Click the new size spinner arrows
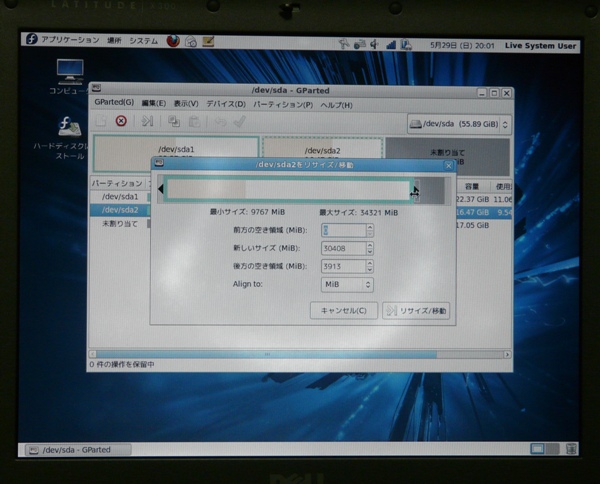The image size is (600, 484). pos(370,248)
